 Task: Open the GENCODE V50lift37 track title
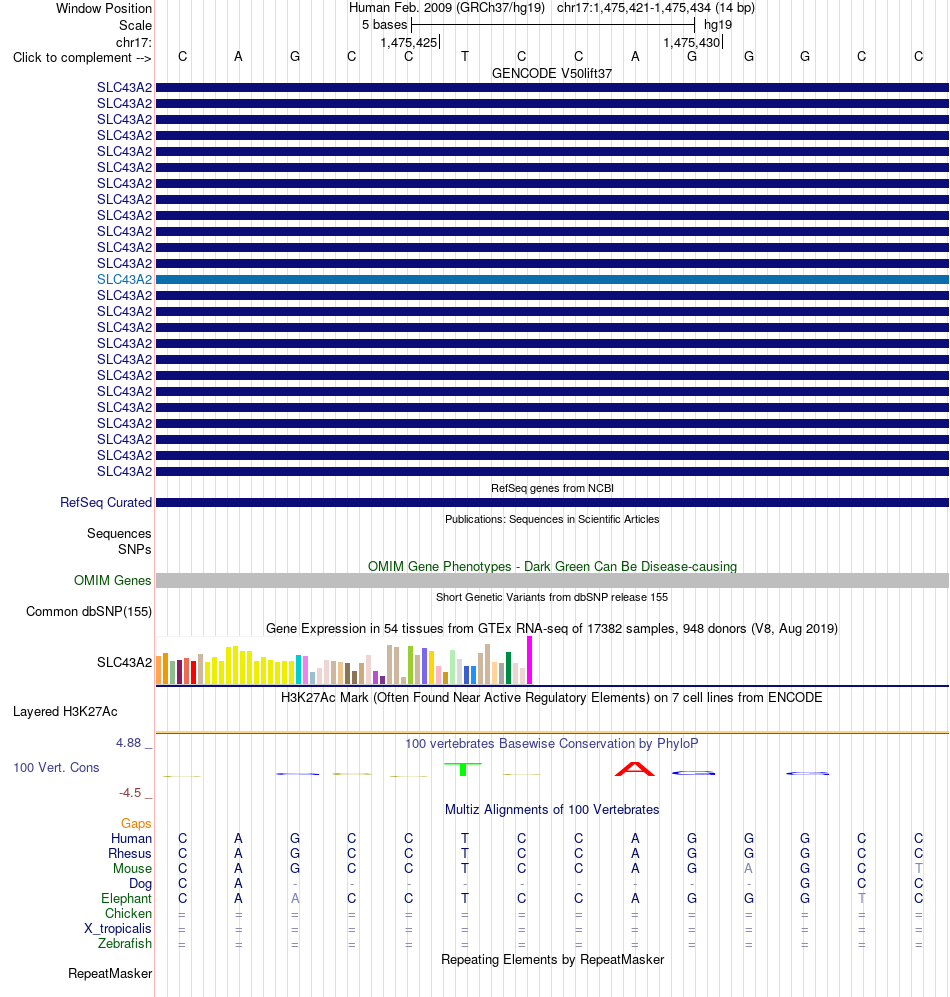[x=552, y=74]
